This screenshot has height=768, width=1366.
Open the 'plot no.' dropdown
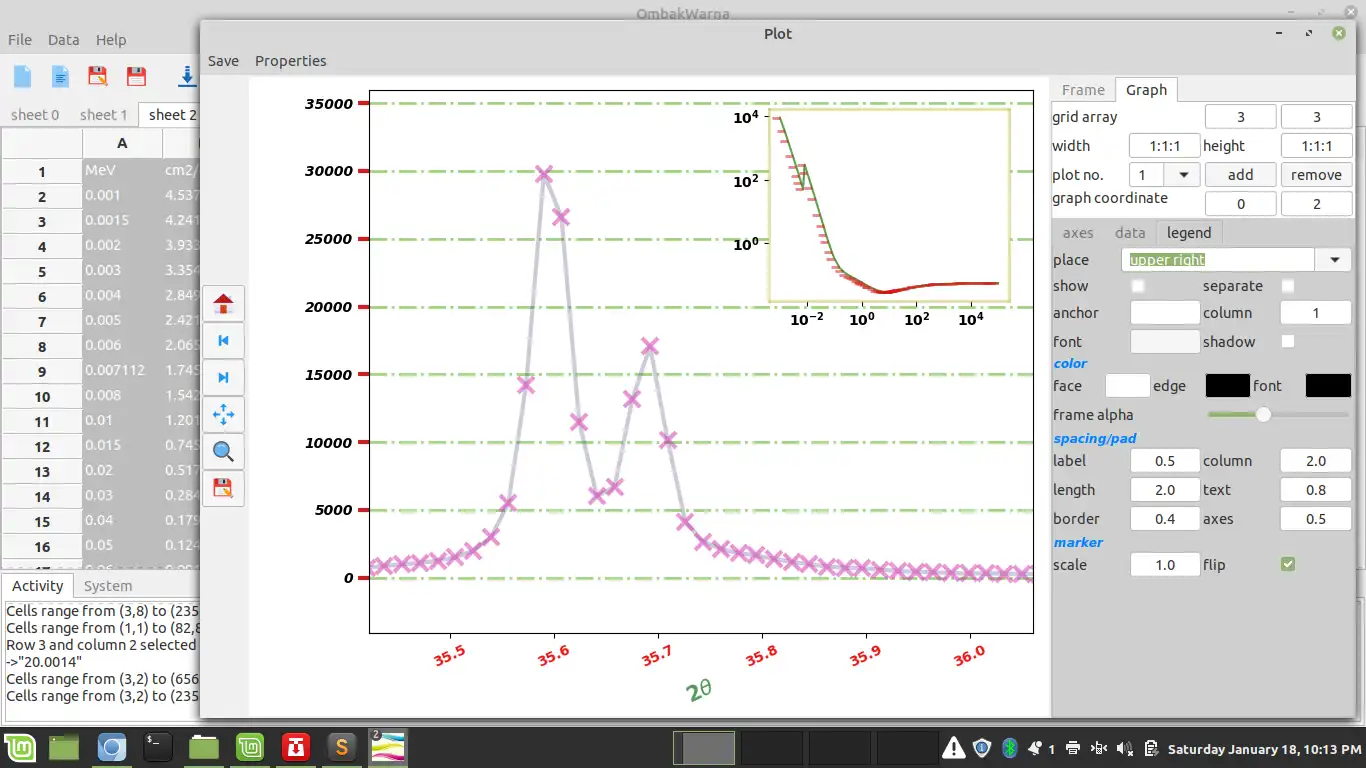pos(1183,175)
